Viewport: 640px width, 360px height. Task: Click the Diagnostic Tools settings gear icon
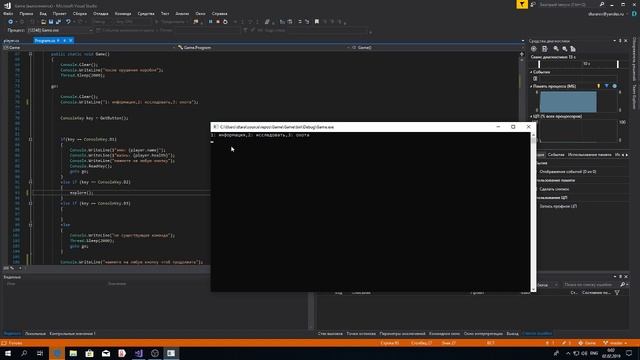coord(533,49)
